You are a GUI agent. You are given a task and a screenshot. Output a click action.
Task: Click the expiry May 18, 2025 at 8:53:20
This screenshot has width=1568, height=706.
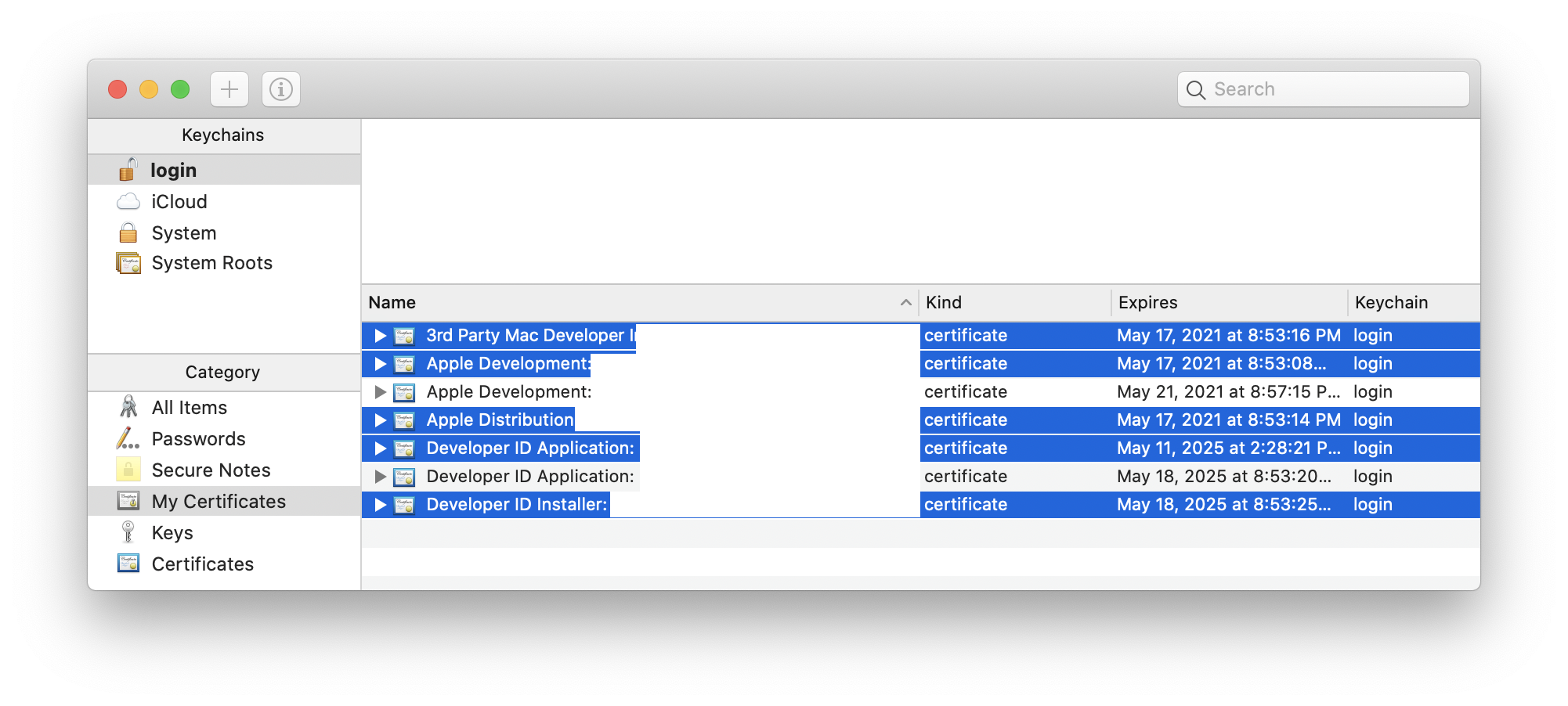coord(1223,476)
